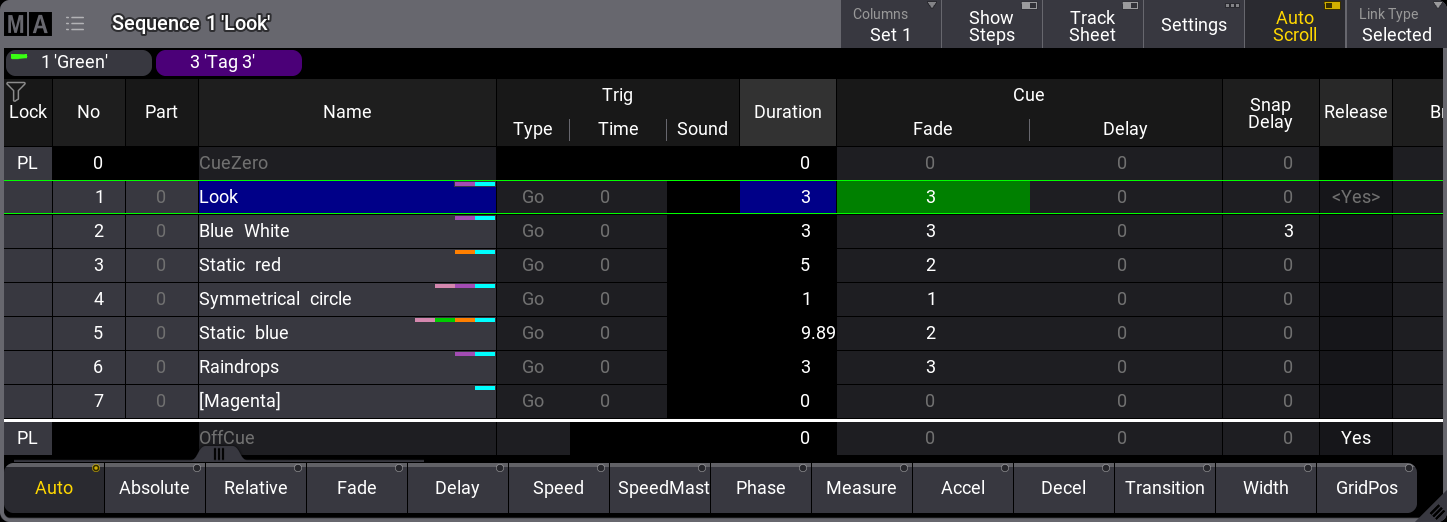Click the Duration column header
The width and height of the screenshot is (1447, 522).
pyautogui.click(x=787, y=112)
